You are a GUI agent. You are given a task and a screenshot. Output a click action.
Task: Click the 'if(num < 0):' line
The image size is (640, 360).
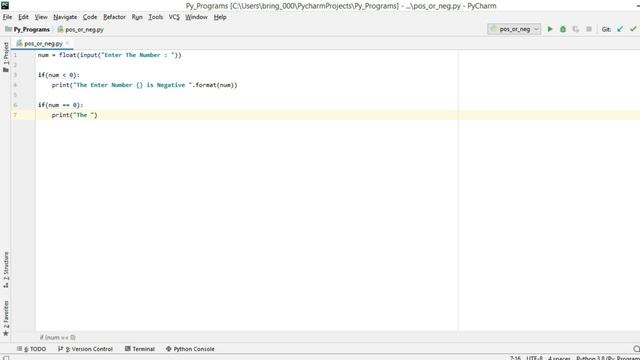click(59, 75)
